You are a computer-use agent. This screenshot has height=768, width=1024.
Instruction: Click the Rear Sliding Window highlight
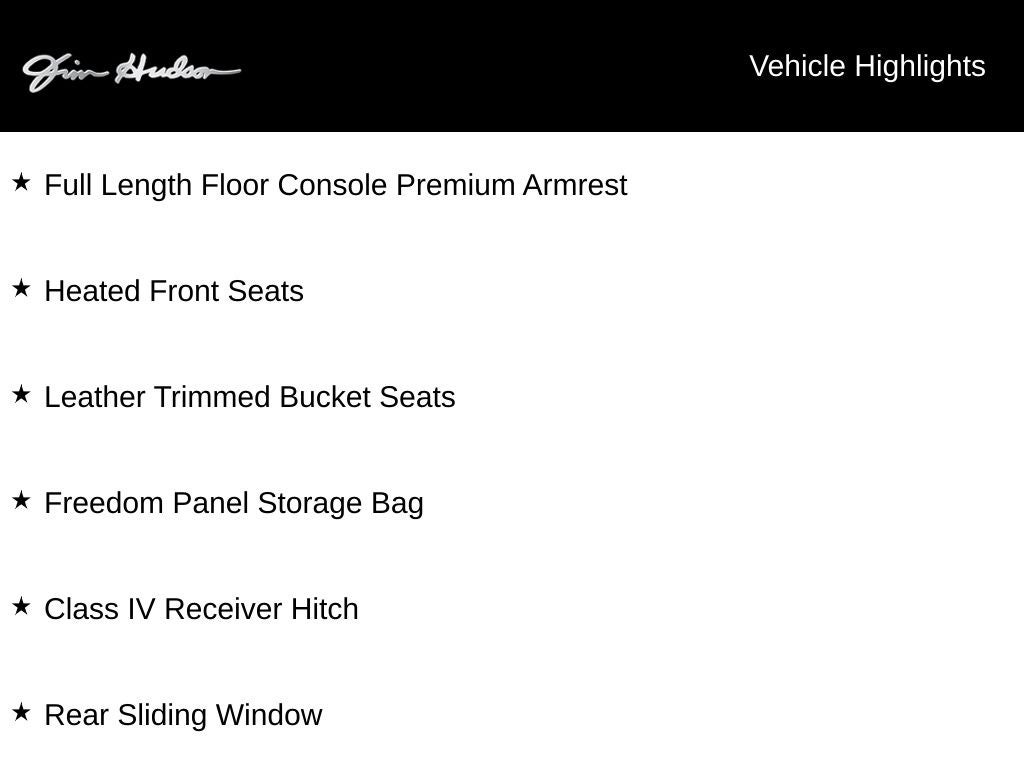point(183,715)
